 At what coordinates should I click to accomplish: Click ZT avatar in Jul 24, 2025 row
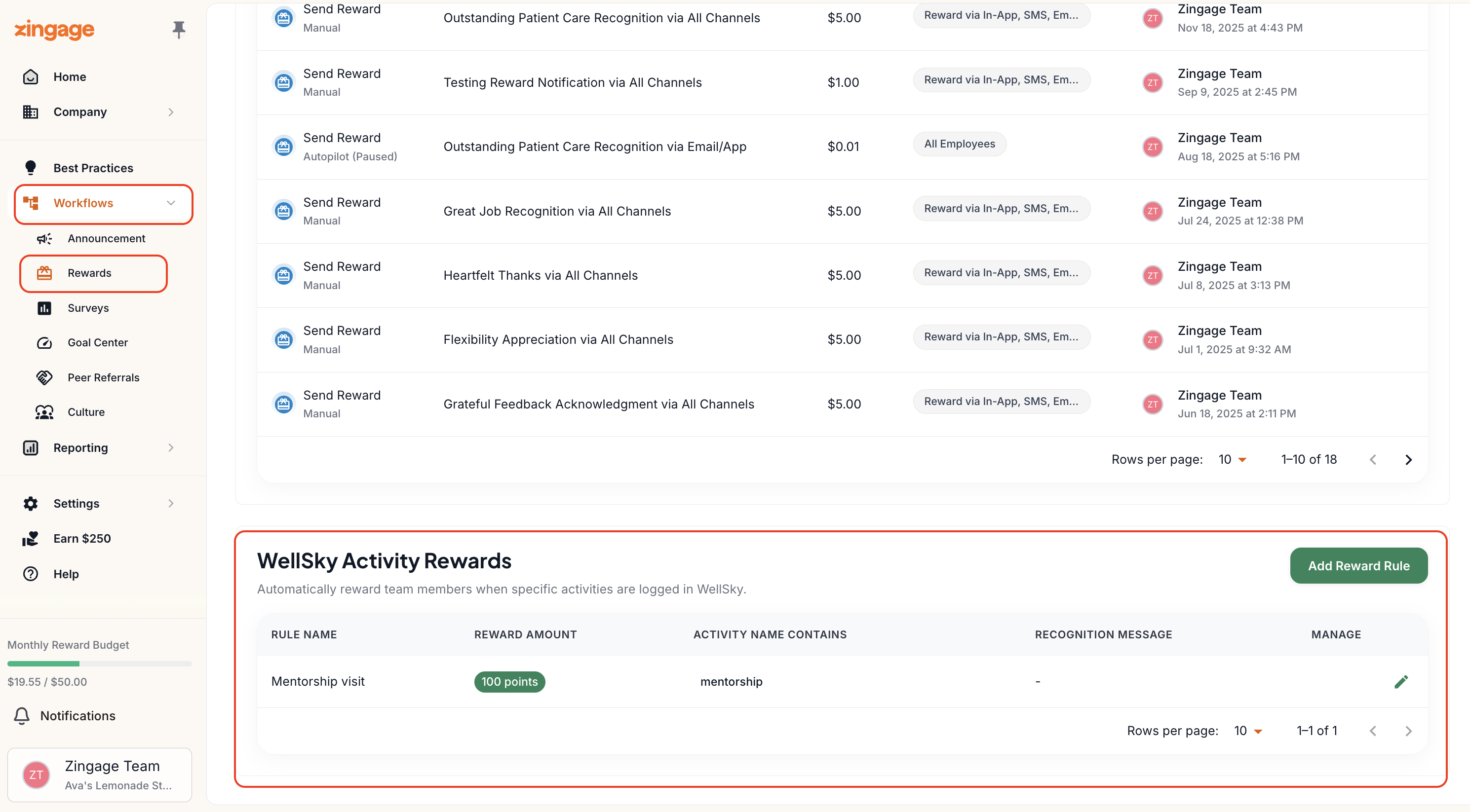click(x=1153, y=212)
